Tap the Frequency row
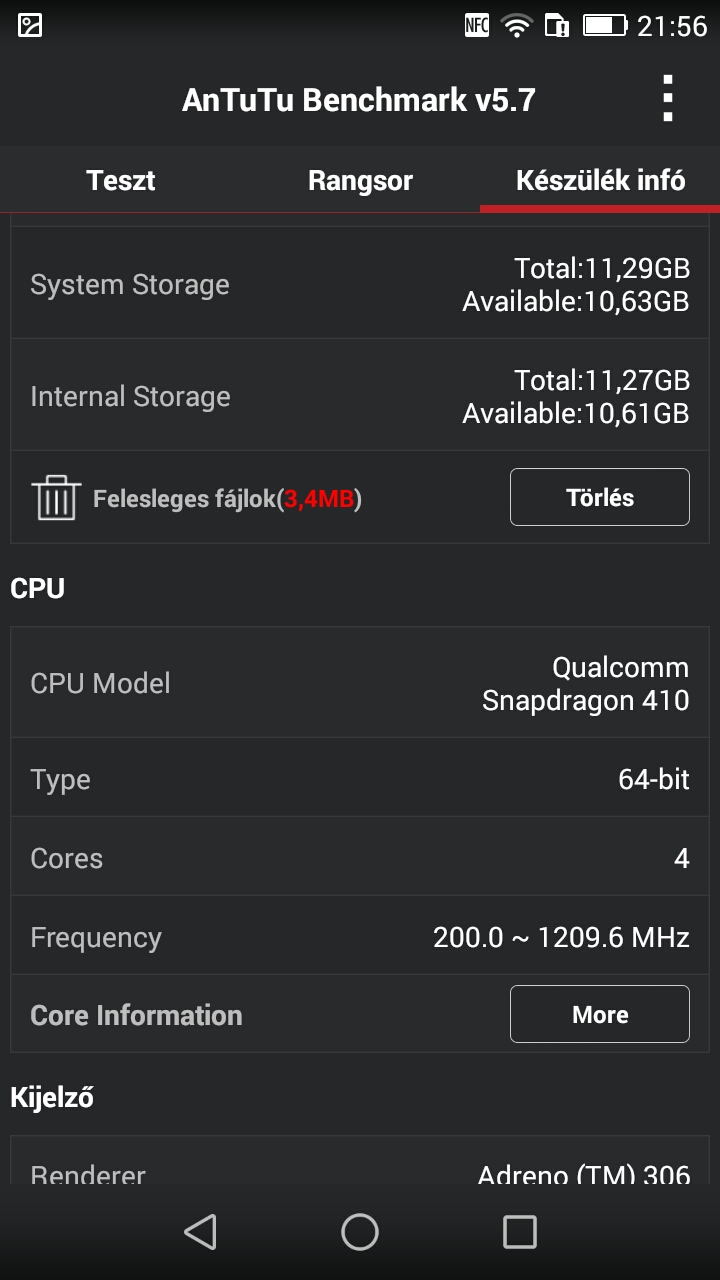Screen dimensions: 720x1280 click(360, 937)
